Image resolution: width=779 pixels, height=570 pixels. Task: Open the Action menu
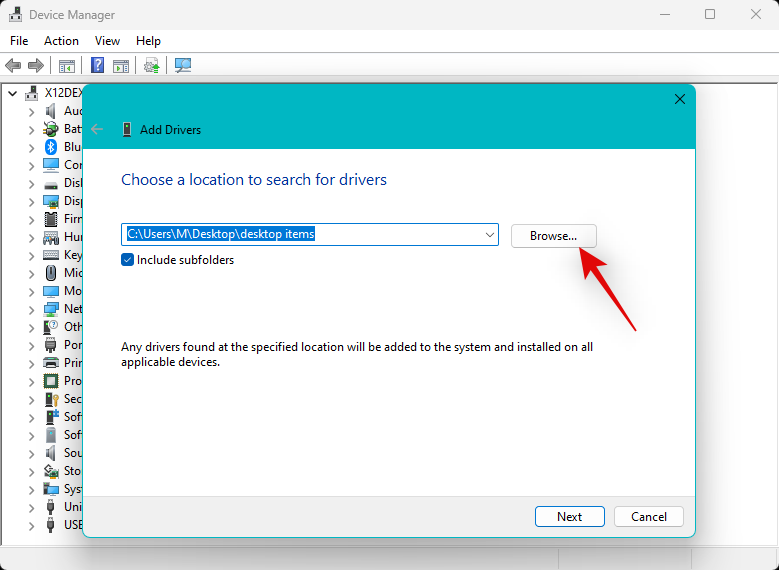coord(61,41)
